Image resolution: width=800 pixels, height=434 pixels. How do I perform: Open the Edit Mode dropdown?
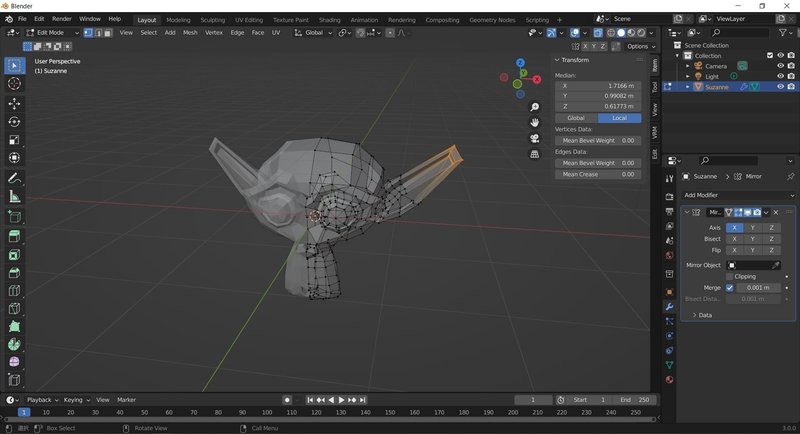pyautogui.click(x=53, y=33)
